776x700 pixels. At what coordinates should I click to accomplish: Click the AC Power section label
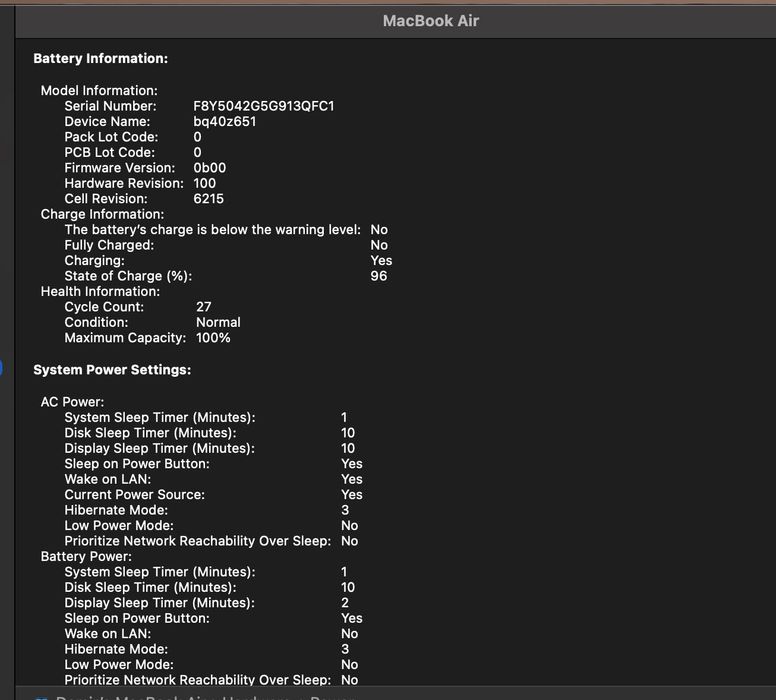click(72, 402)
